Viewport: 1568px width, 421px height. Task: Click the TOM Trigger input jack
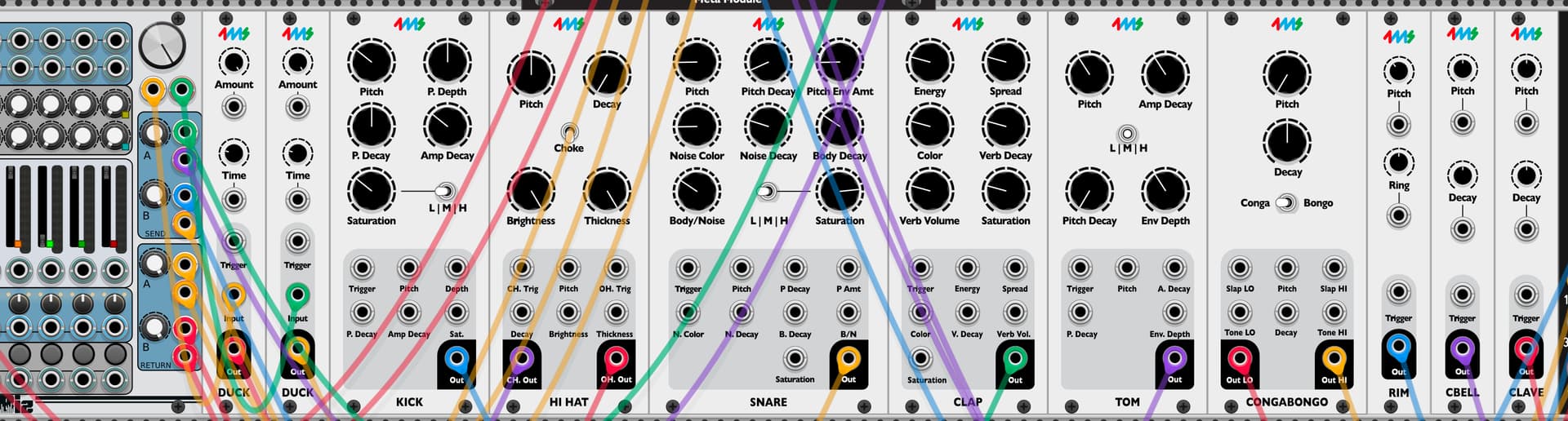(x=1080, y=268)
